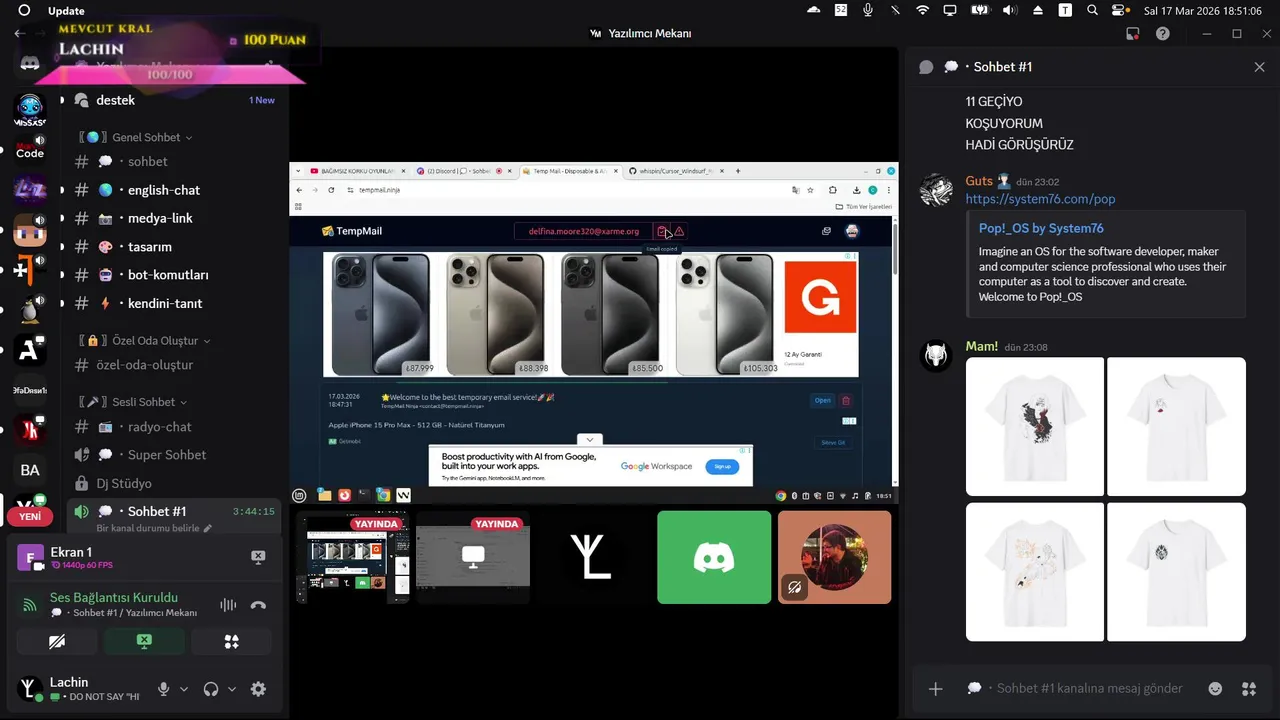
Task: Open Pop!_OS by System76 embed title
Action: pos(1041,228)
